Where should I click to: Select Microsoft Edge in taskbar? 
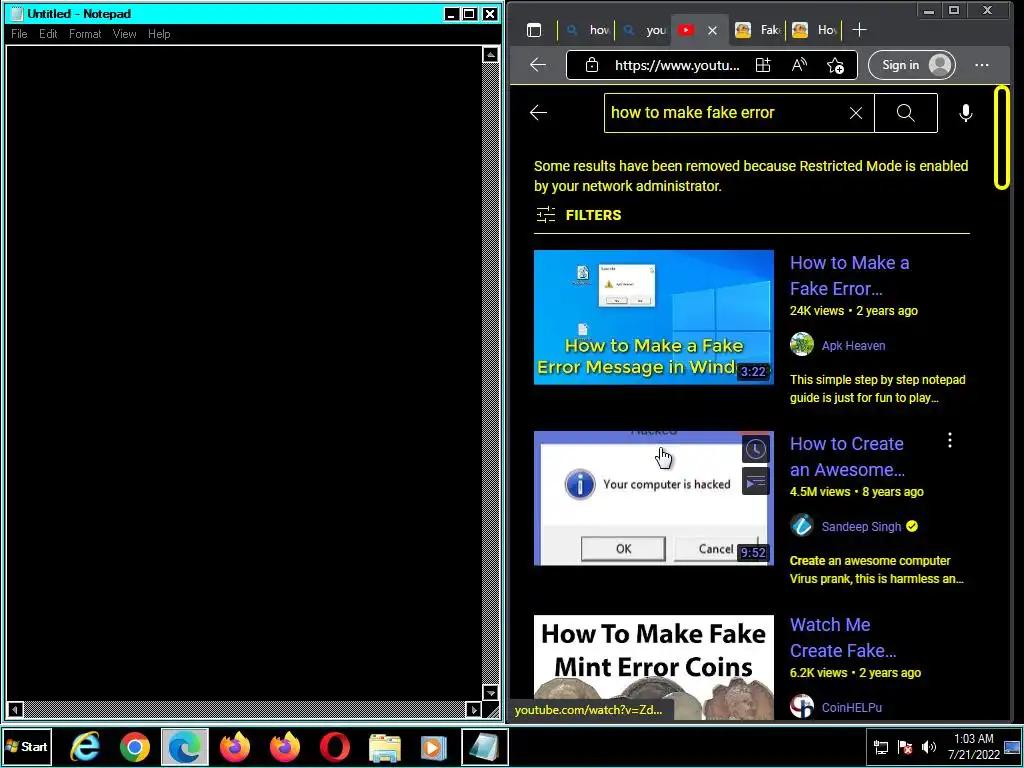pyautogui.click(x=185, y=746)
